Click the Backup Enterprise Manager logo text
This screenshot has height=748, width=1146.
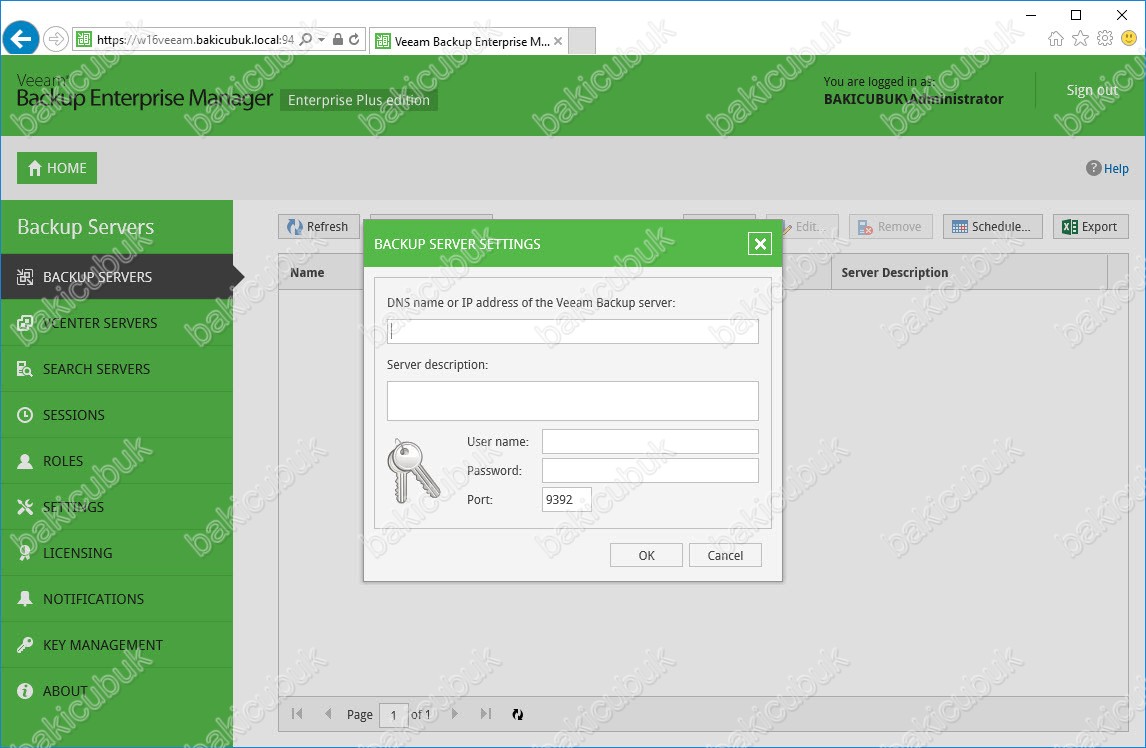coord(145,97)
